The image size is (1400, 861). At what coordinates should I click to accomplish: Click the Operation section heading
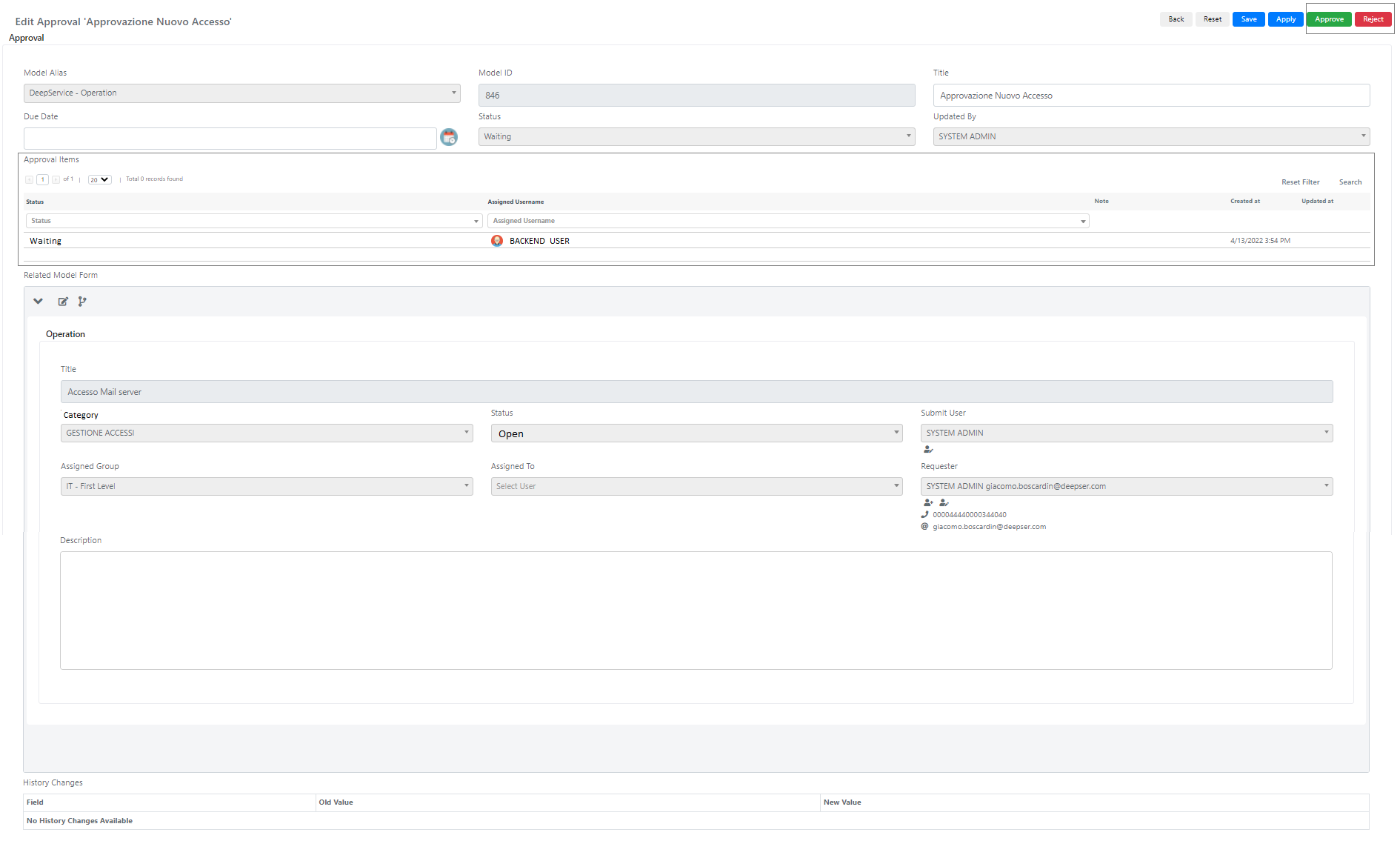[x=65, y=334]
